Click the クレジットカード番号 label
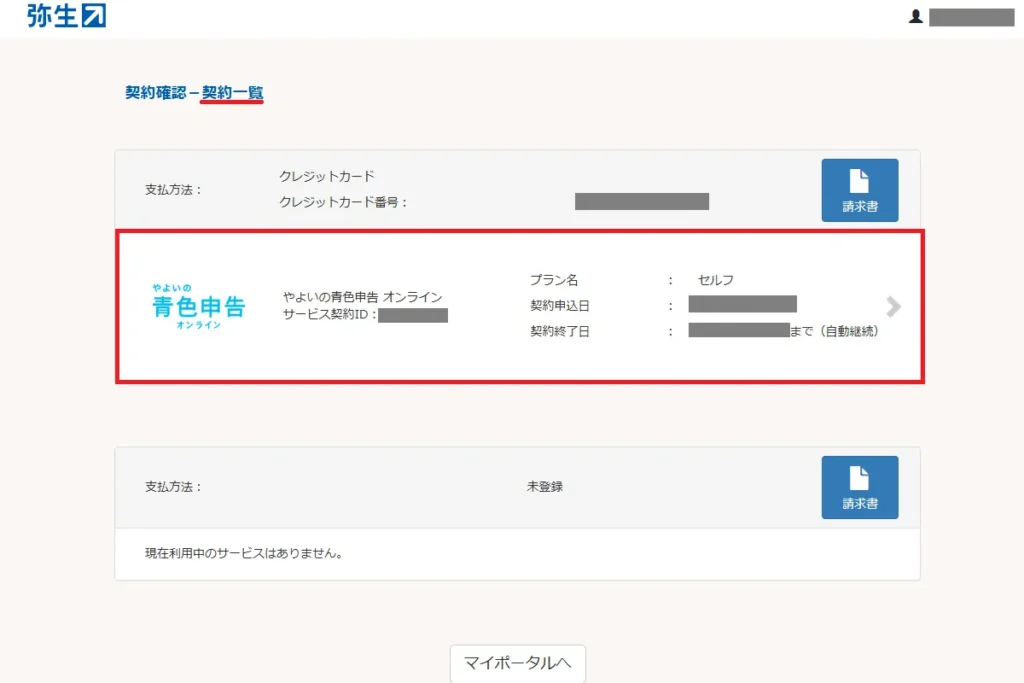This screenshot has width=1024, height=683. (343, 202)
